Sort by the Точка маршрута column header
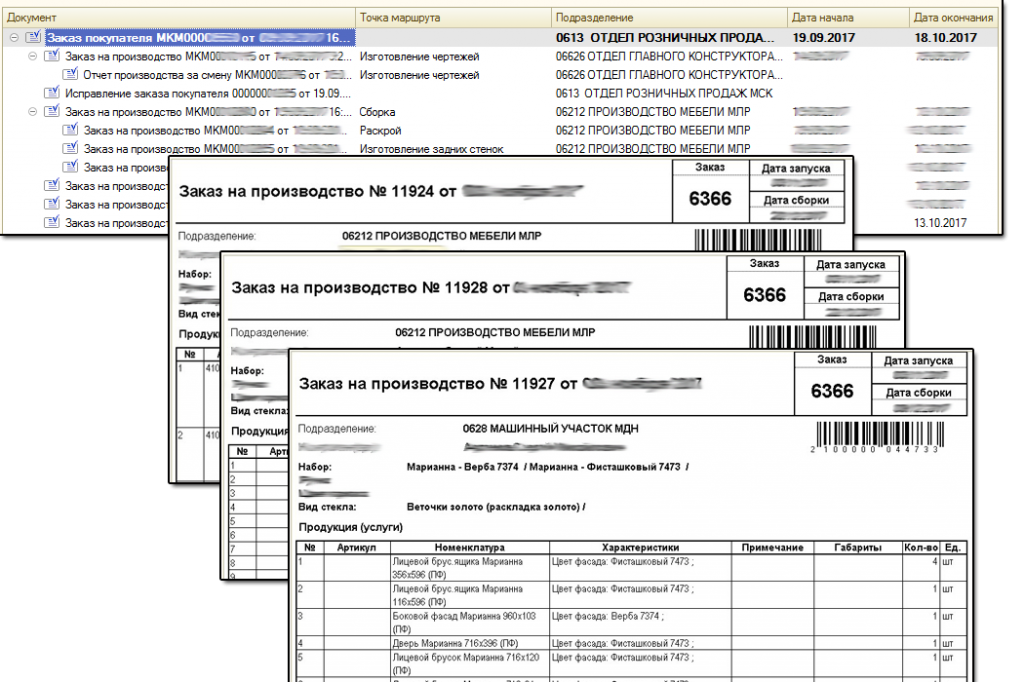Screen dimensions: 1024x682 click(454, 18)
